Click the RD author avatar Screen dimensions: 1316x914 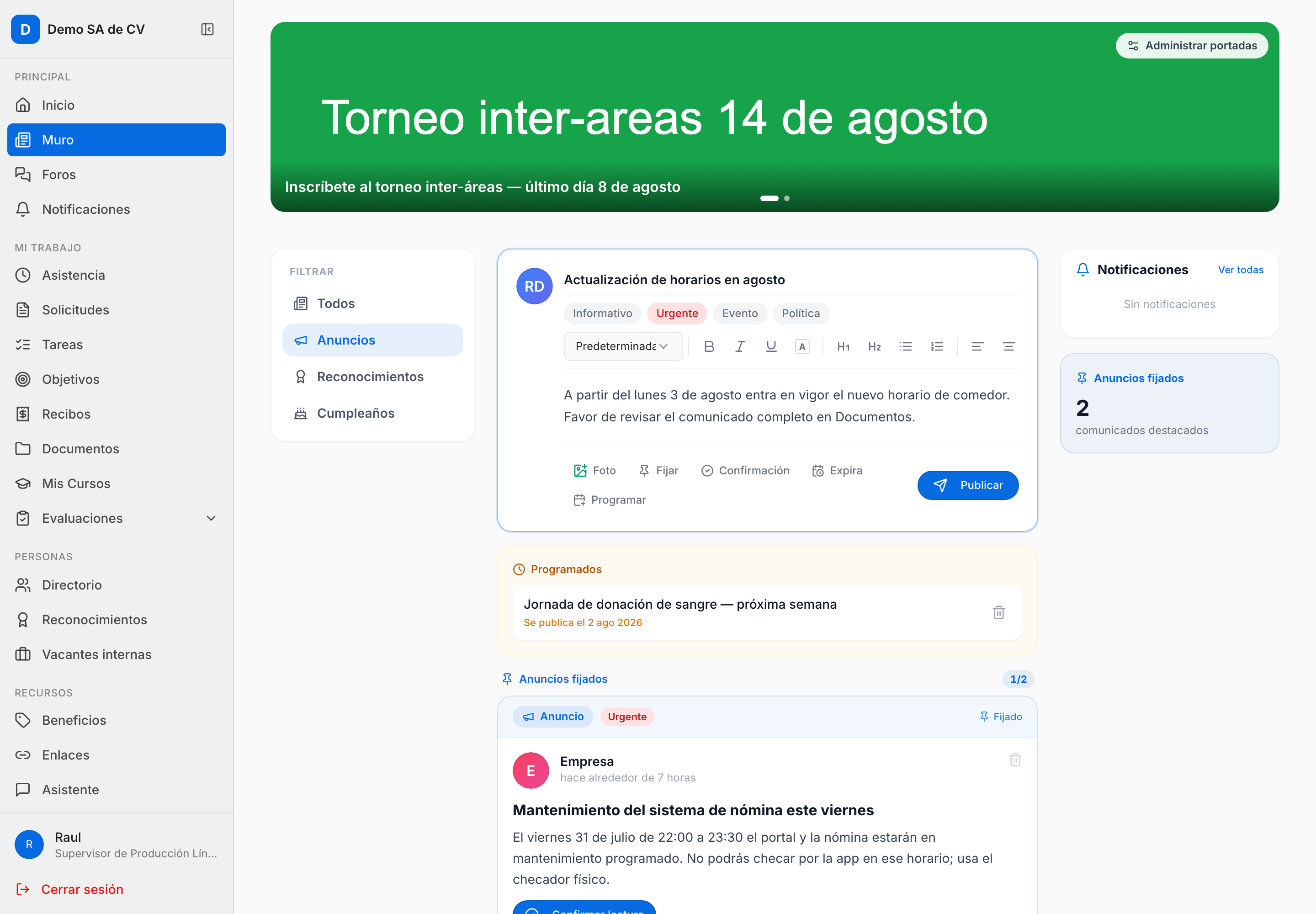[534, 287]
